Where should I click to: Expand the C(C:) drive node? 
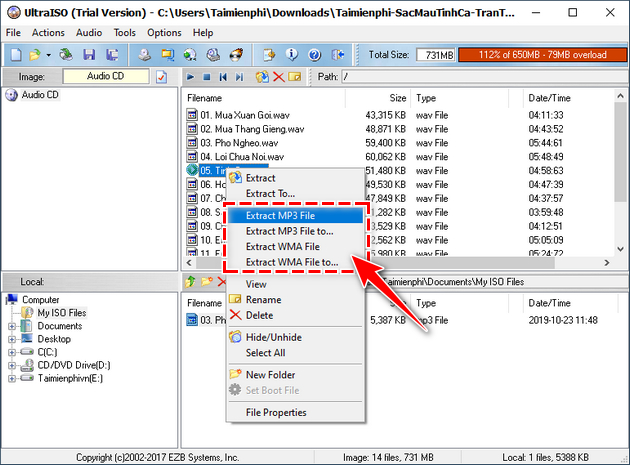(12, 352)
